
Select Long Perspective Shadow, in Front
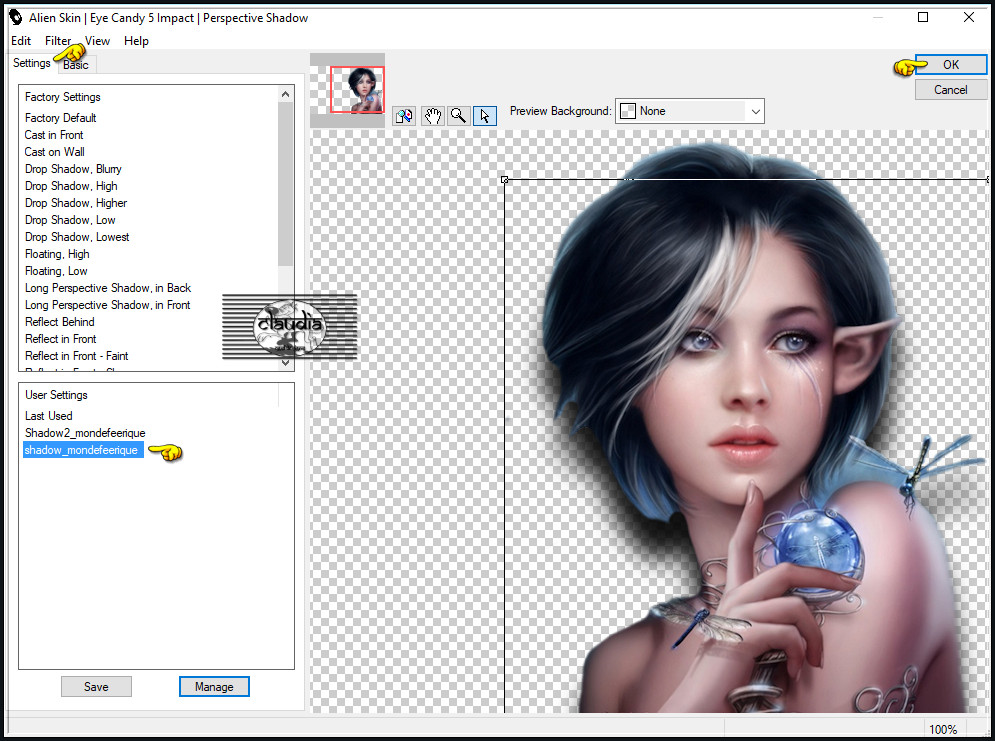[x=107, y=305]
